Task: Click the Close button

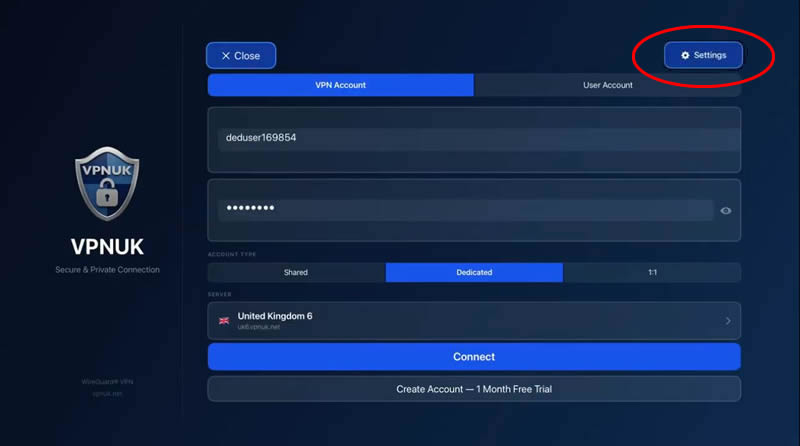Action: click(x=241, y=56)
